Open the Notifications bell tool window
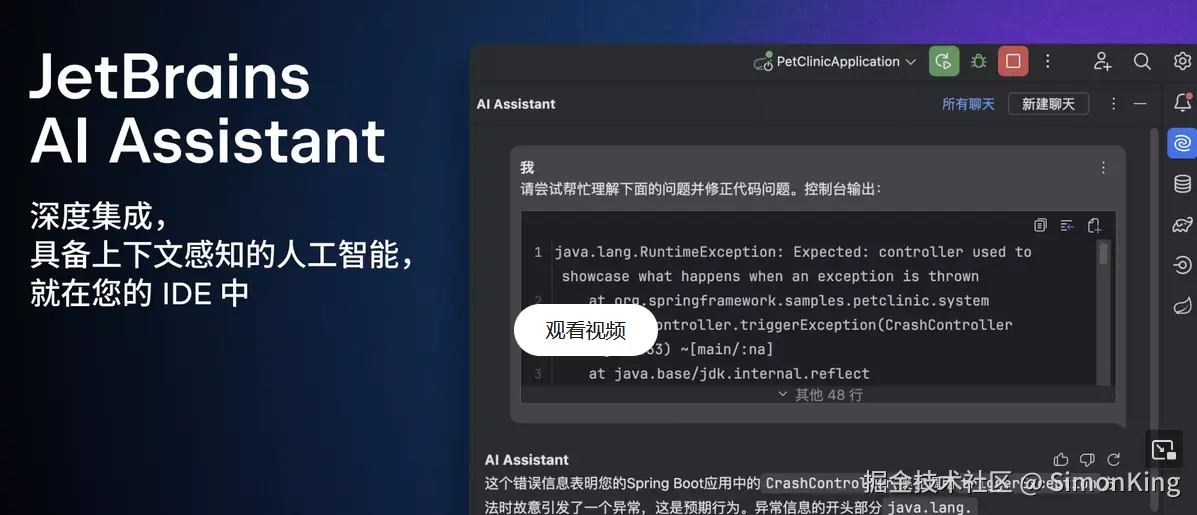Viewport: 1197px width, 515px height. (x=1182, y=102)
